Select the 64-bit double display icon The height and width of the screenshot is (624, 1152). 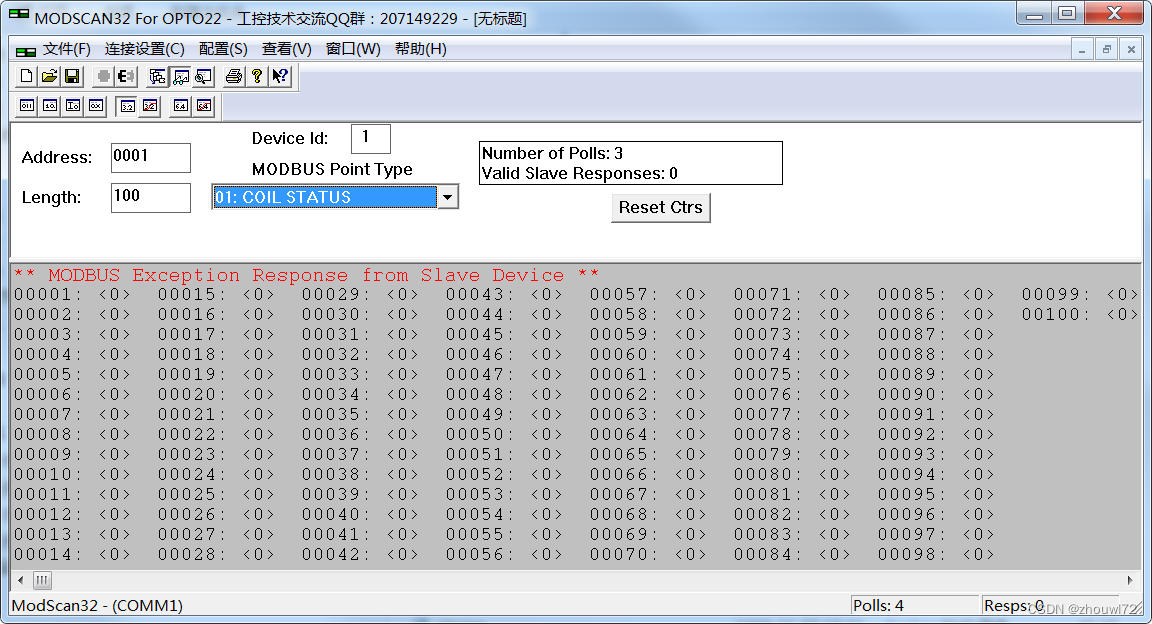tap(181, 106)
